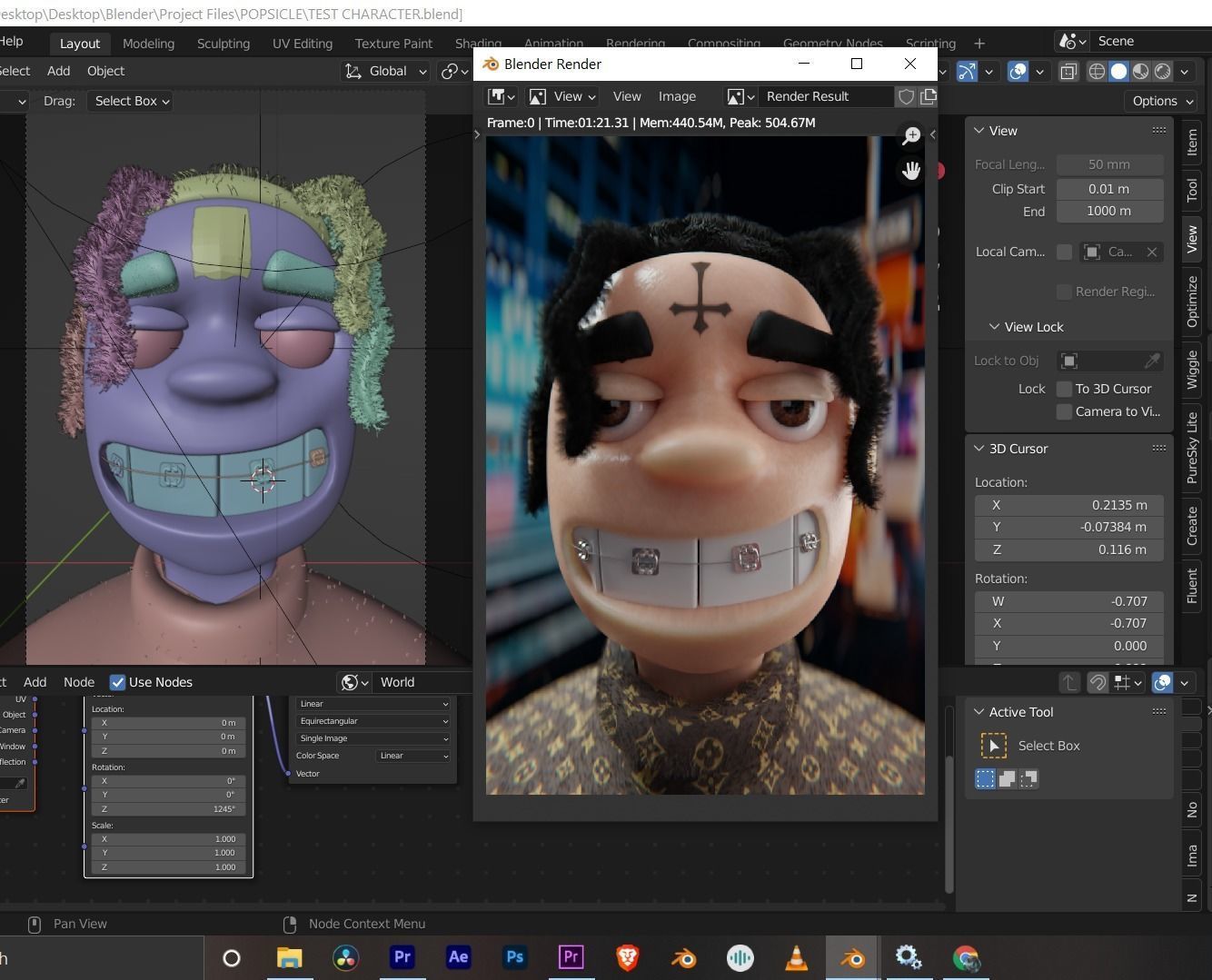
Task: Enable Lock To 3D Cursor checkbox
Action: [1064, 389]
